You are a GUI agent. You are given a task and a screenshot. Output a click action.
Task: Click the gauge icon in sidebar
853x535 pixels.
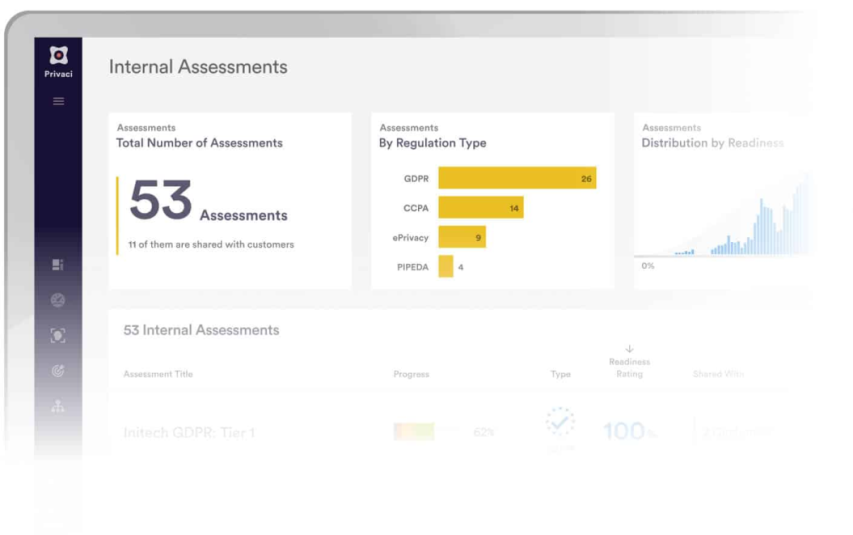pyautogui.click(x=58, y=300)
